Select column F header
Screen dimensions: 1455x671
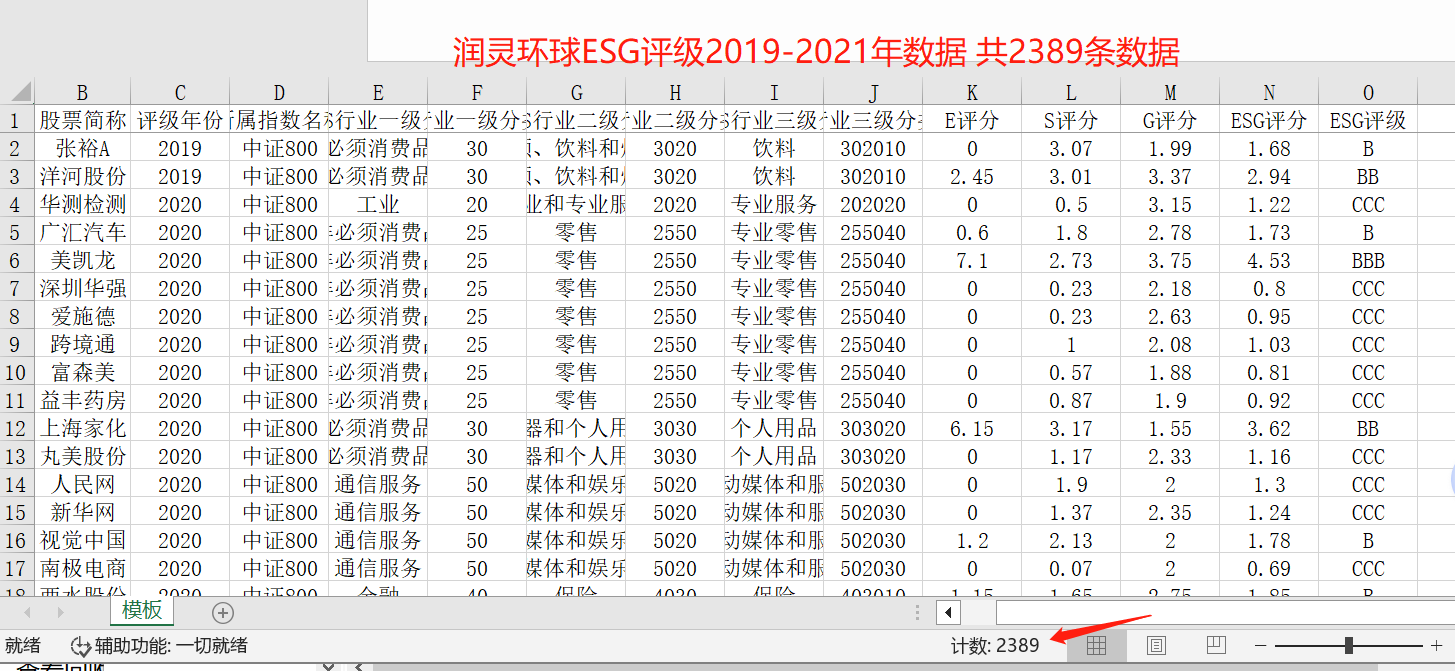477,93
